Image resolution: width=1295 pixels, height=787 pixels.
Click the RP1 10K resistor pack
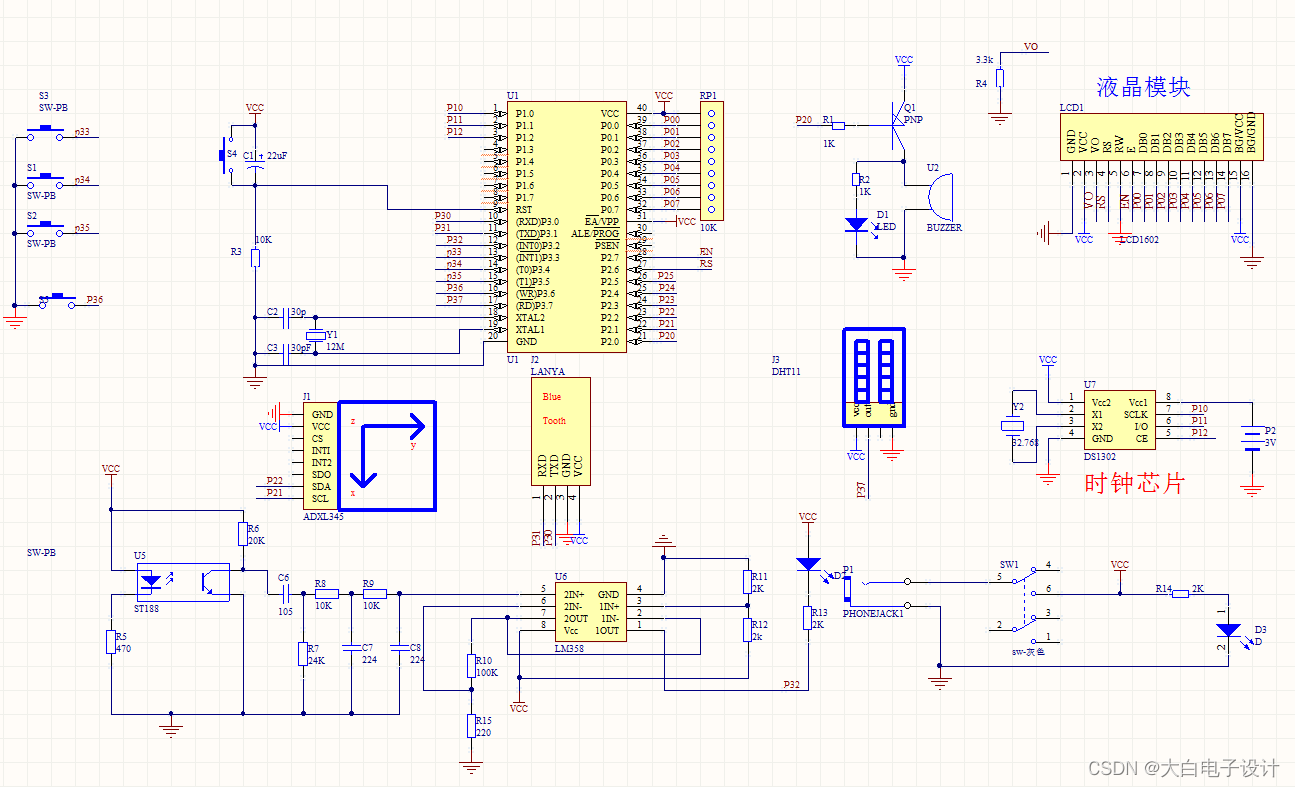[711, 161]
